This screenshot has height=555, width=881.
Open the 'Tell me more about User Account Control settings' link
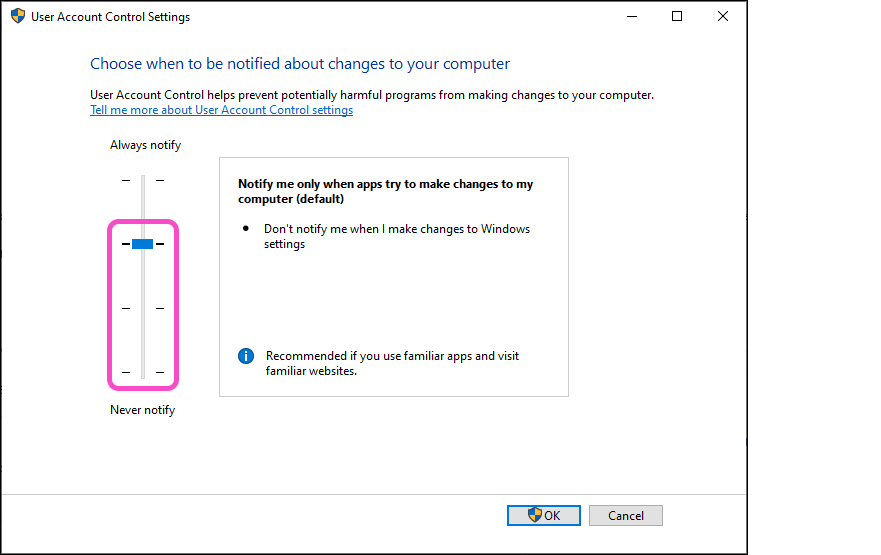221,110
